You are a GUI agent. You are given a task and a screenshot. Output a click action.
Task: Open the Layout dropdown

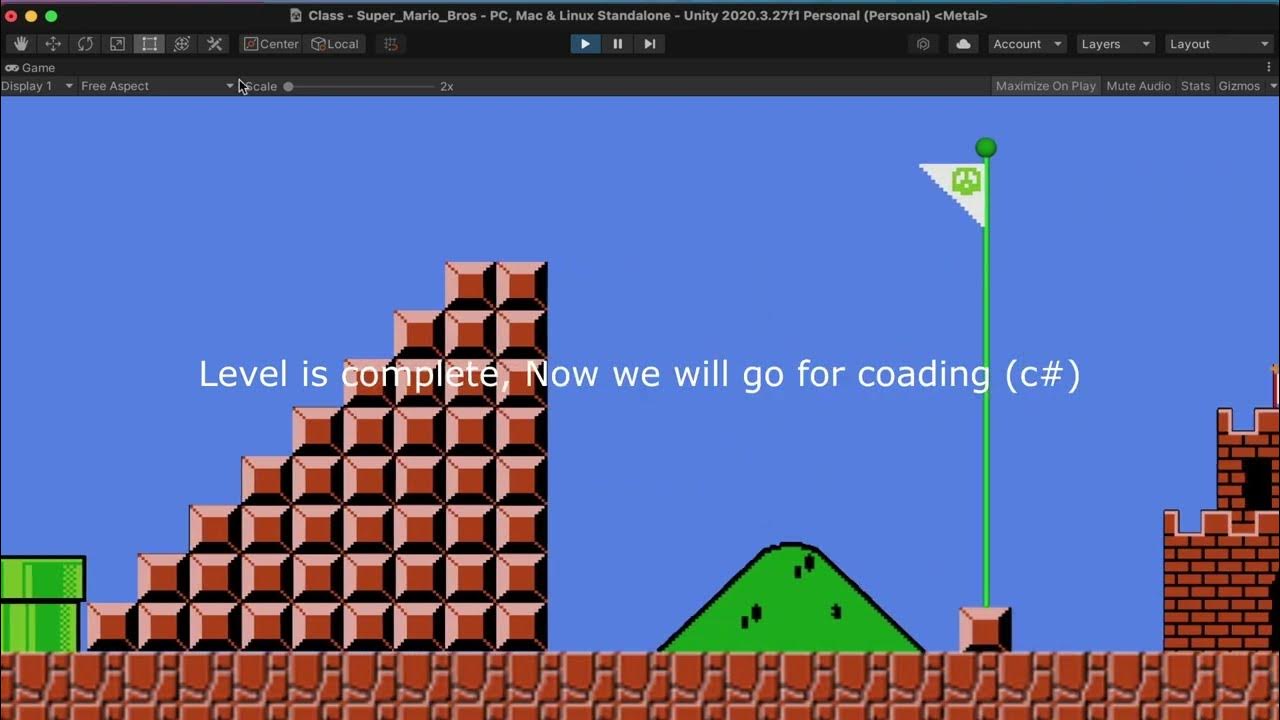point(1219,44)
